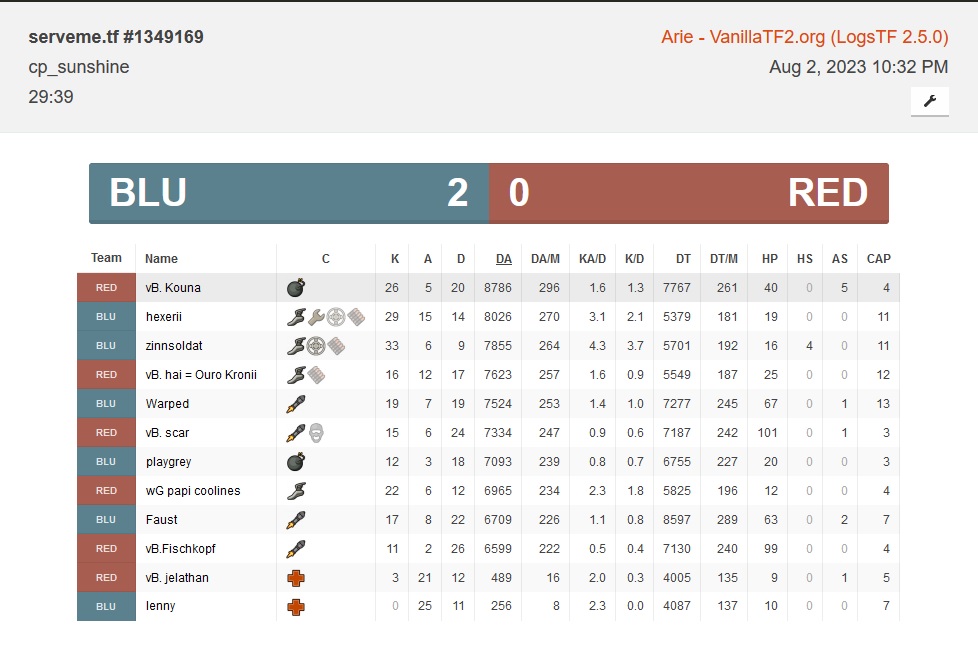Click lenny's medic cross class icon

[296, 606]
